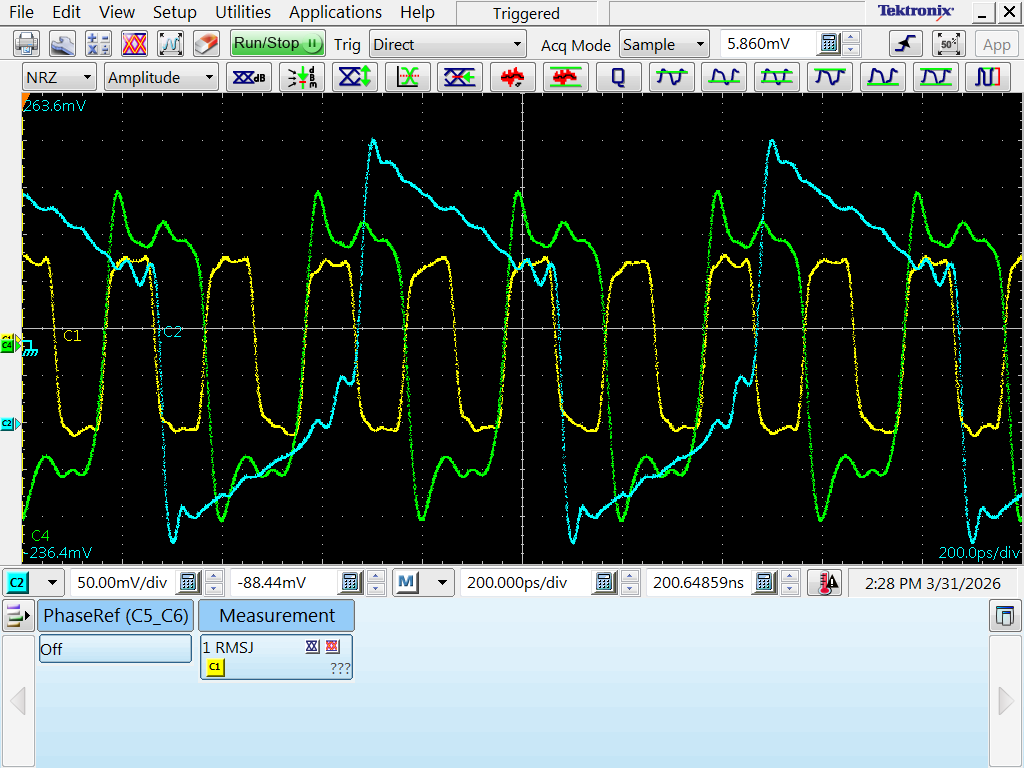The width and height of the screenshot is (1024, 768).
Task: Open the Applications menu
Action: click(x=335, y=12)
